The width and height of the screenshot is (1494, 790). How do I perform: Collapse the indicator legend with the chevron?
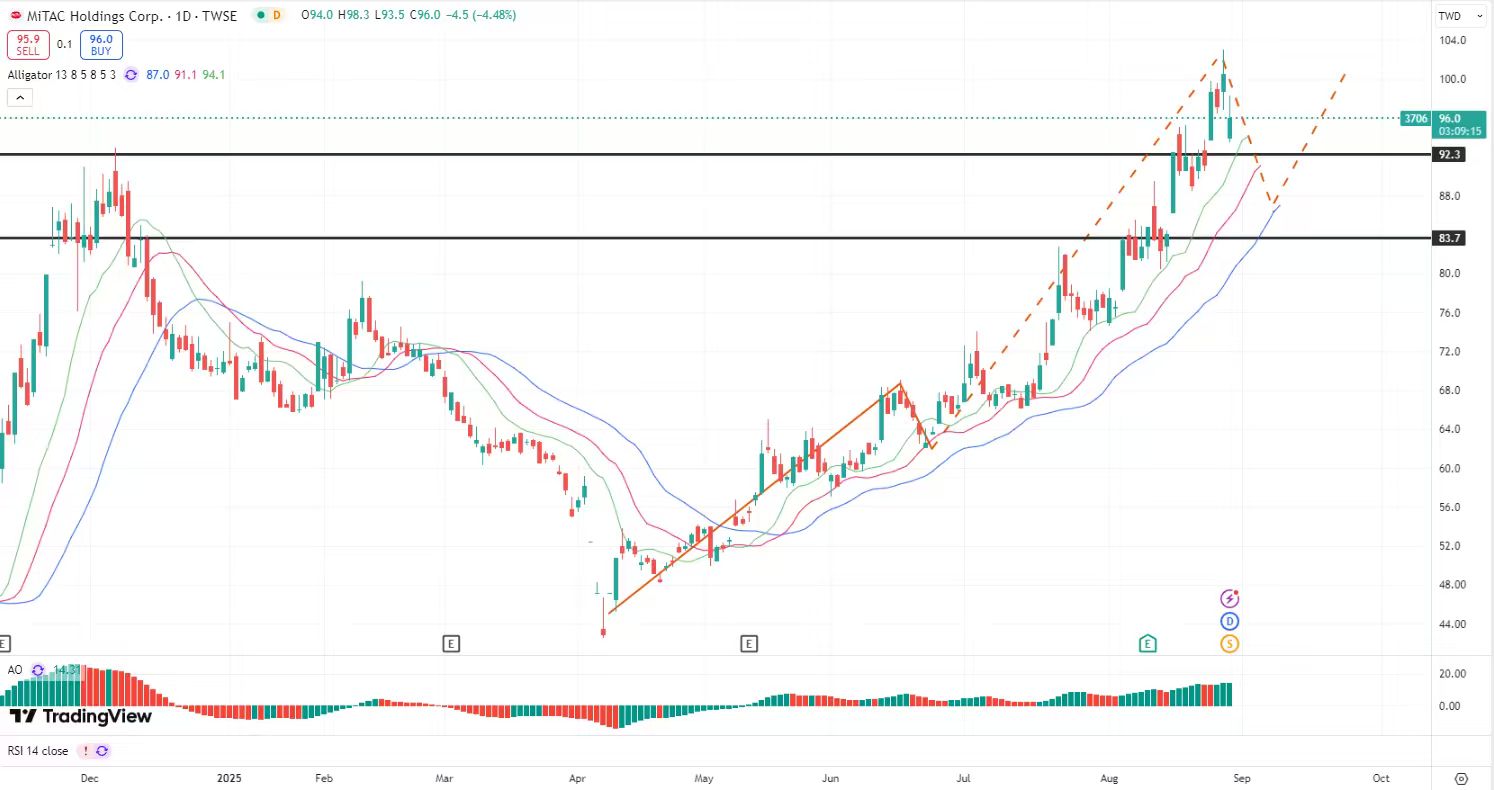(19, 97)
